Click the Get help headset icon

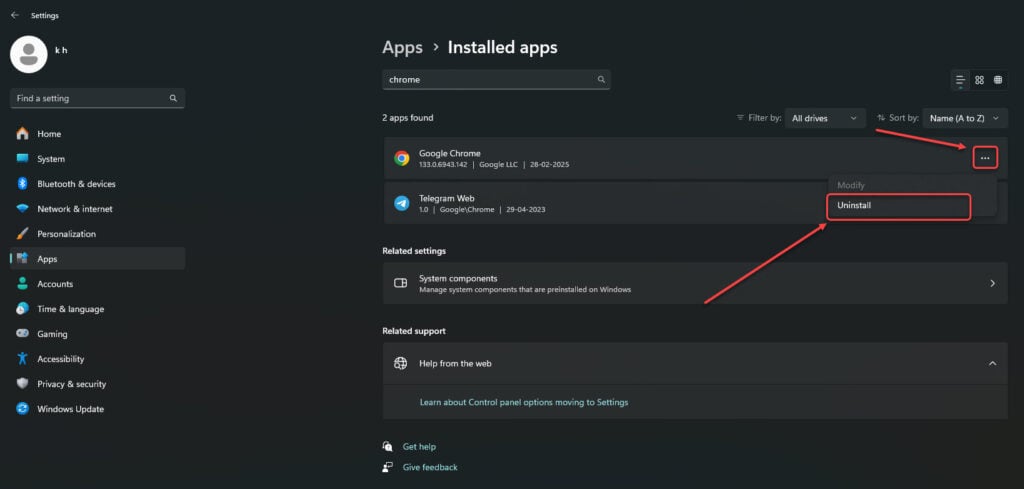[388, 447]
